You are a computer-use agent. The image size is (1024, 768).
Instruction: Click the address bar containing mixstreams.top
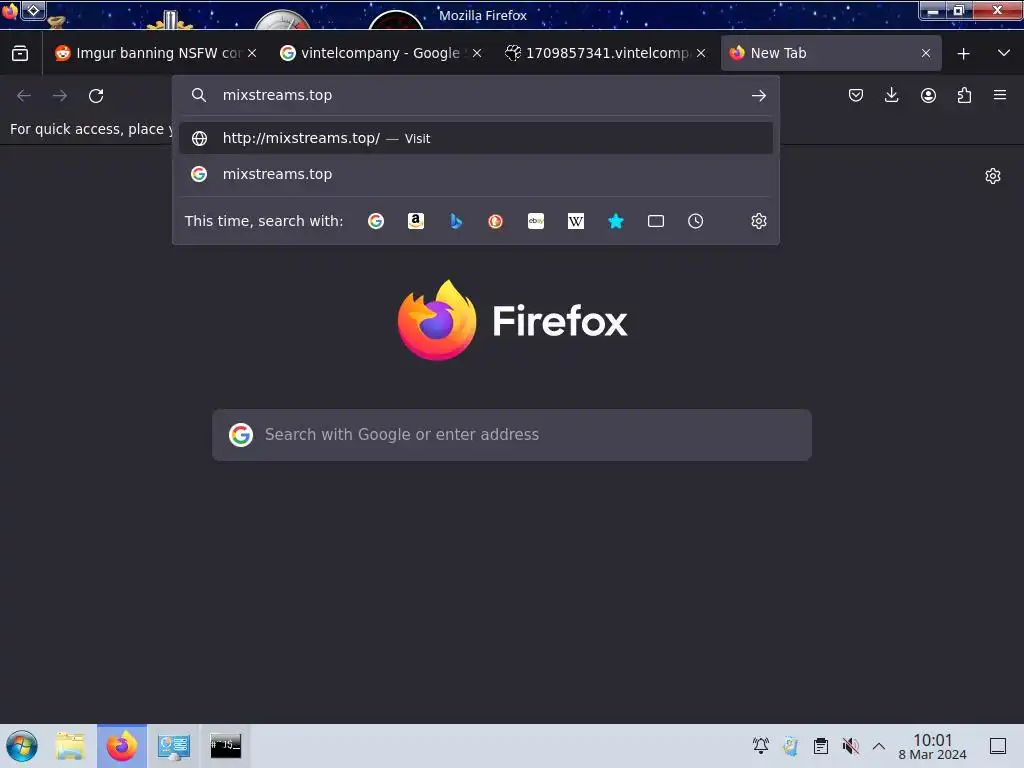pos(475,95)
